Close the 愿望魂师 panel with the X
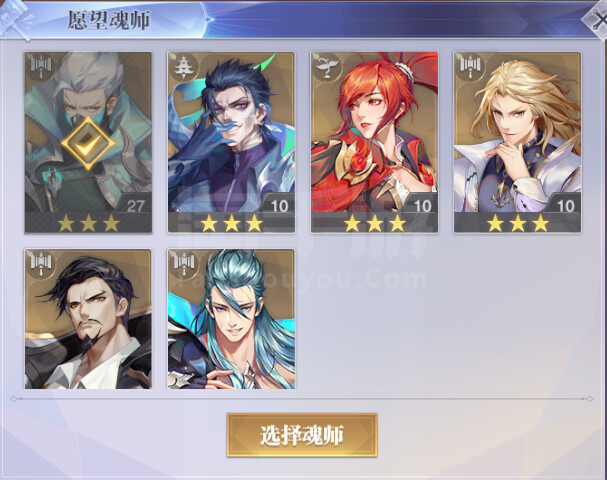Viewport: 607px width, 480px height. point(597,20)
